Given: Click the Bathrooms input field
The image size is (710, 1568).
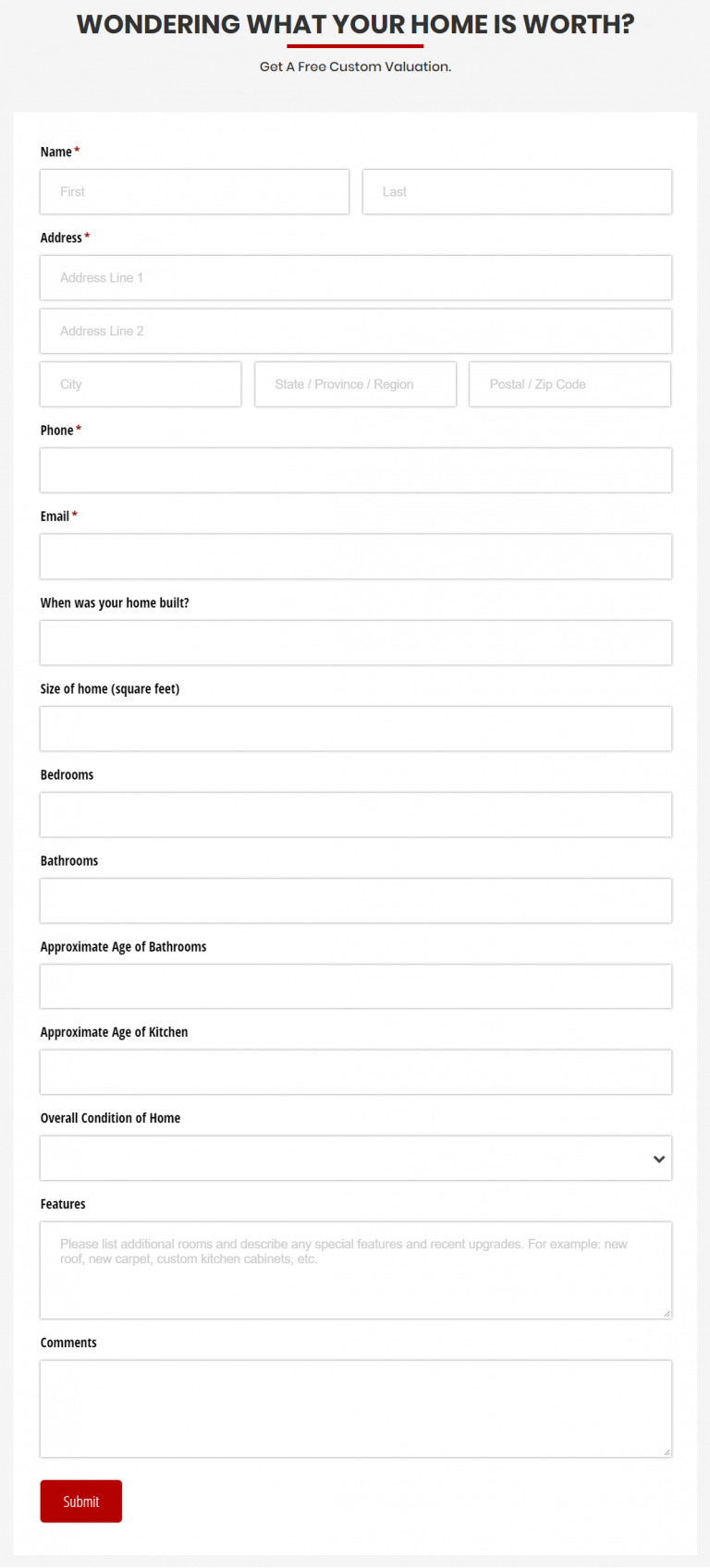Looking at the screenshot, I should 355,900.
